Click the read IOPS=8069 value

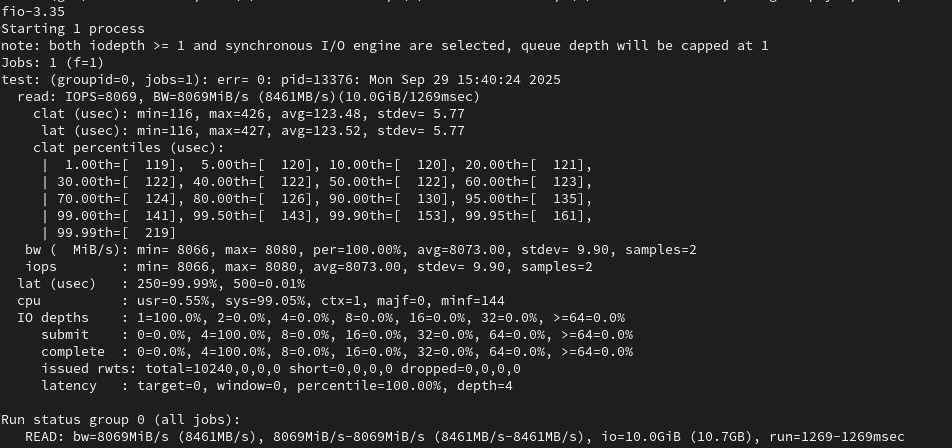pyautogui.click(x=102, y=97)
